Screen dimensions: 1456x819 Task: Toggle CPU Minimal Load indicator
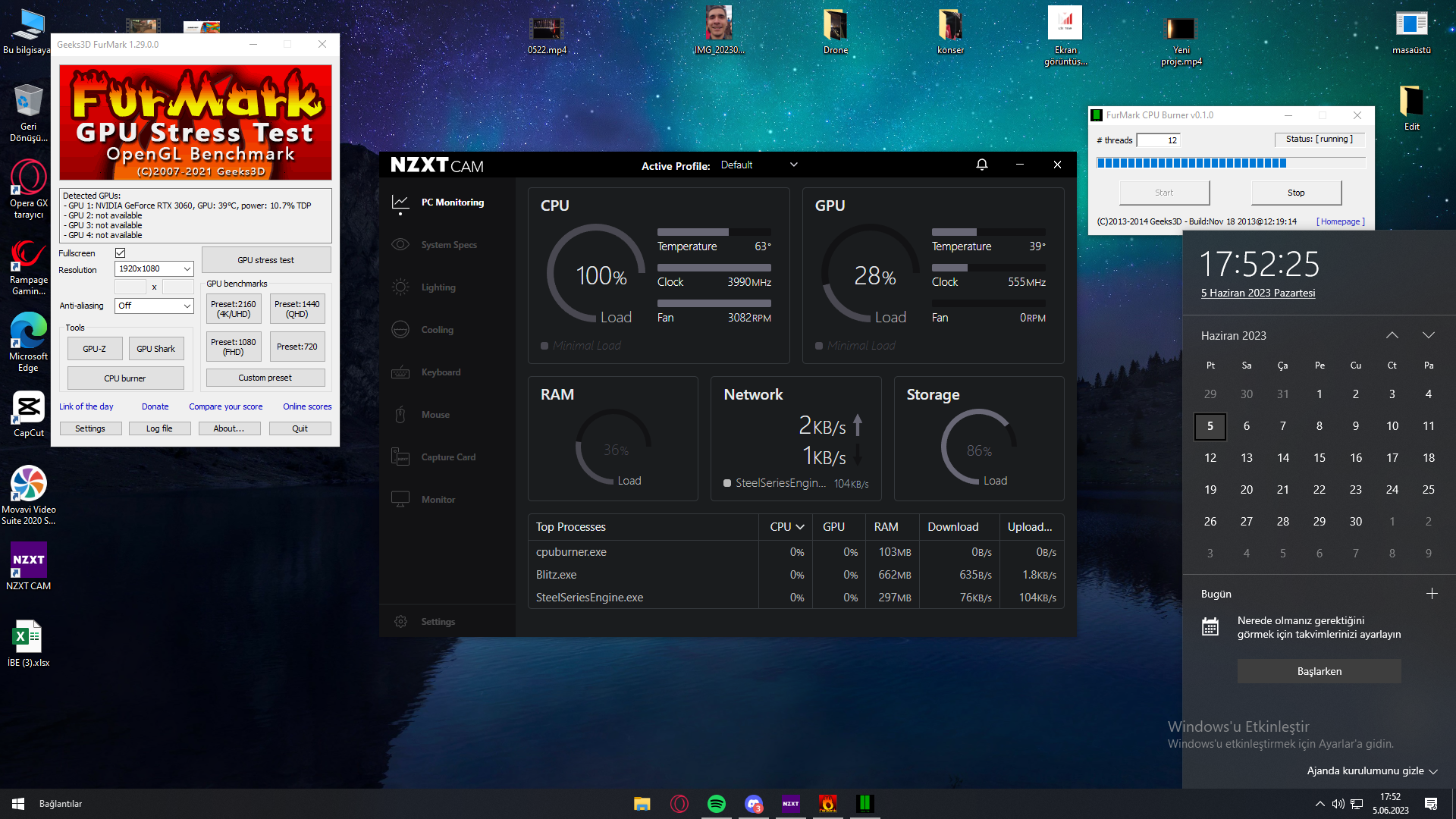coord(544,346)
